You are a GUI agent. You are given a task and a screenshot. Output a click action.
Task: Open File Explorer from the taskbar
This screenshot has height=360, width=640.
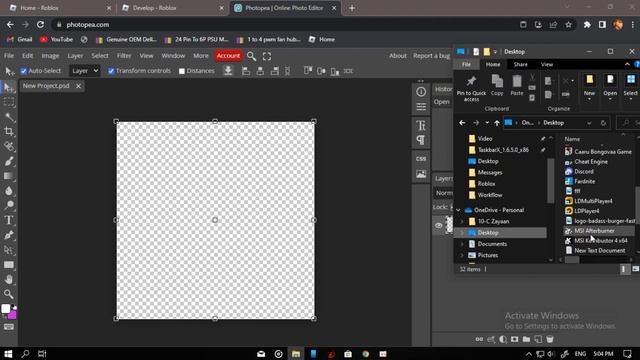coord(296,353)
